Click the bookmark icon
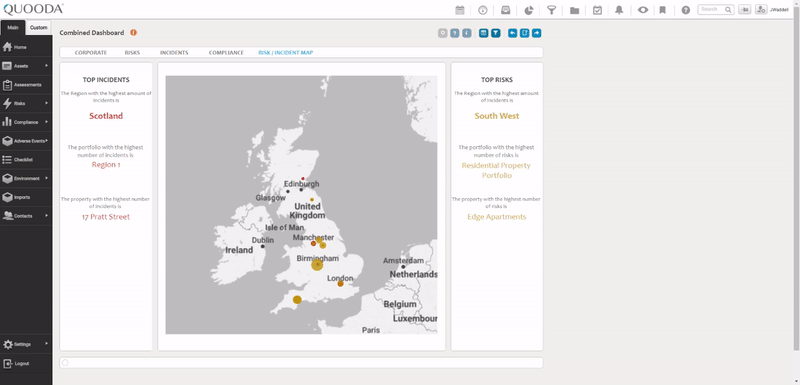The image size is (800, 385). click(663, 10)
